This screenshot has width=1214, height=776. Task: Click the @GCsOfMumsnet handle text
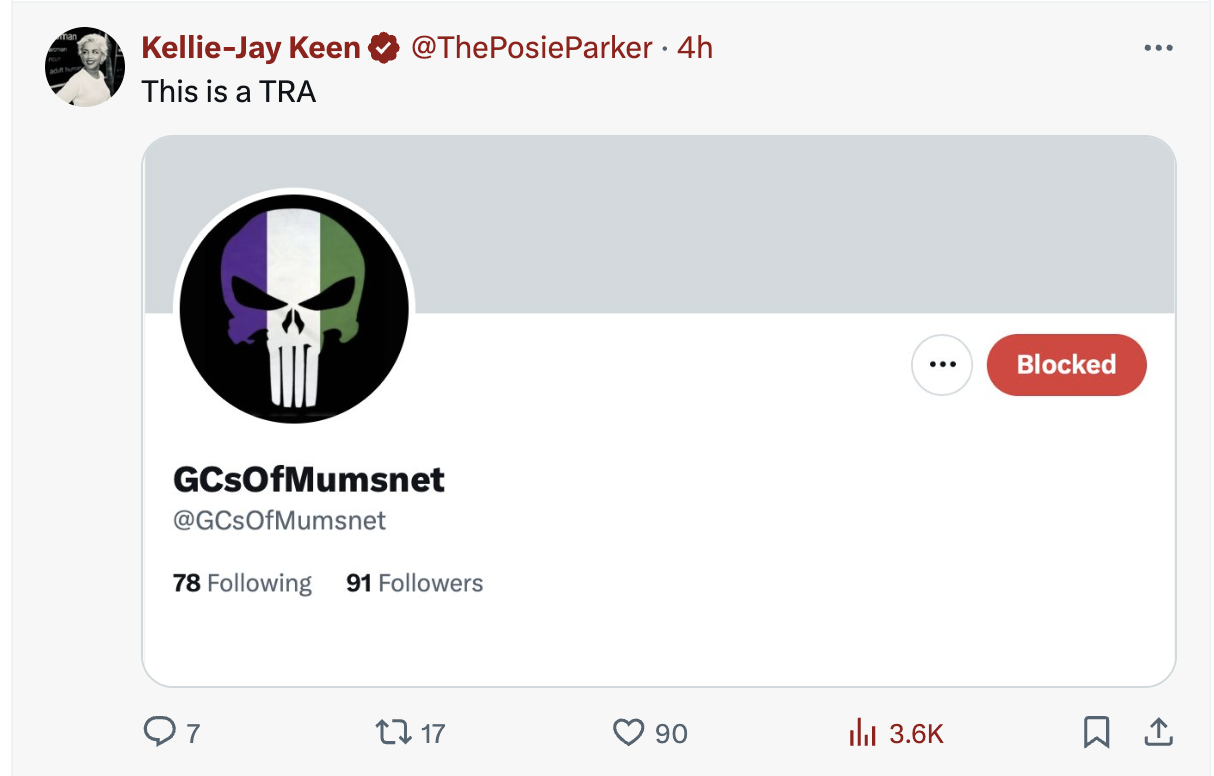pos(280,521)
